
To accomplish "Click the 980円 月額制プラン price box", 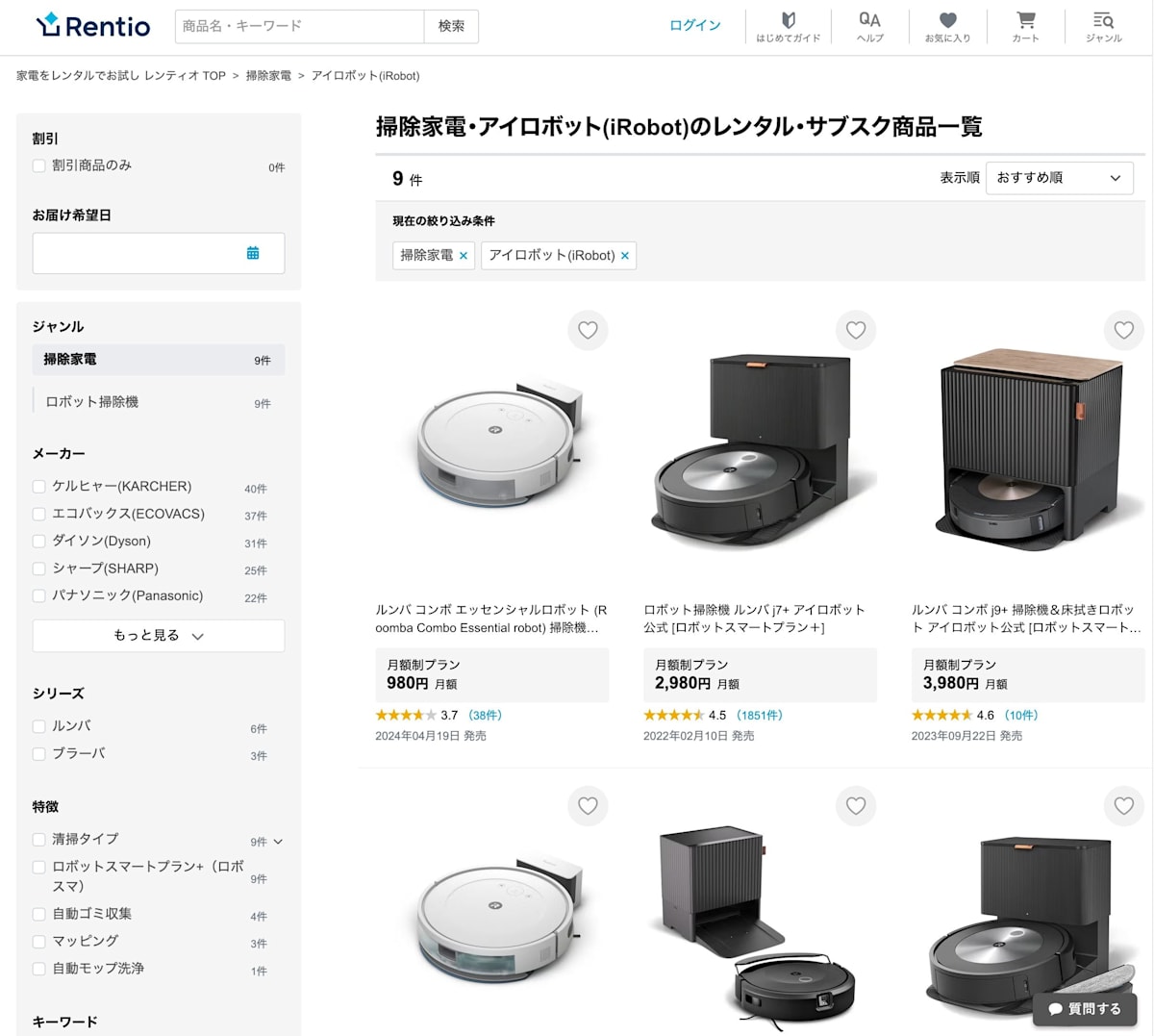I will tap(491, 674).
